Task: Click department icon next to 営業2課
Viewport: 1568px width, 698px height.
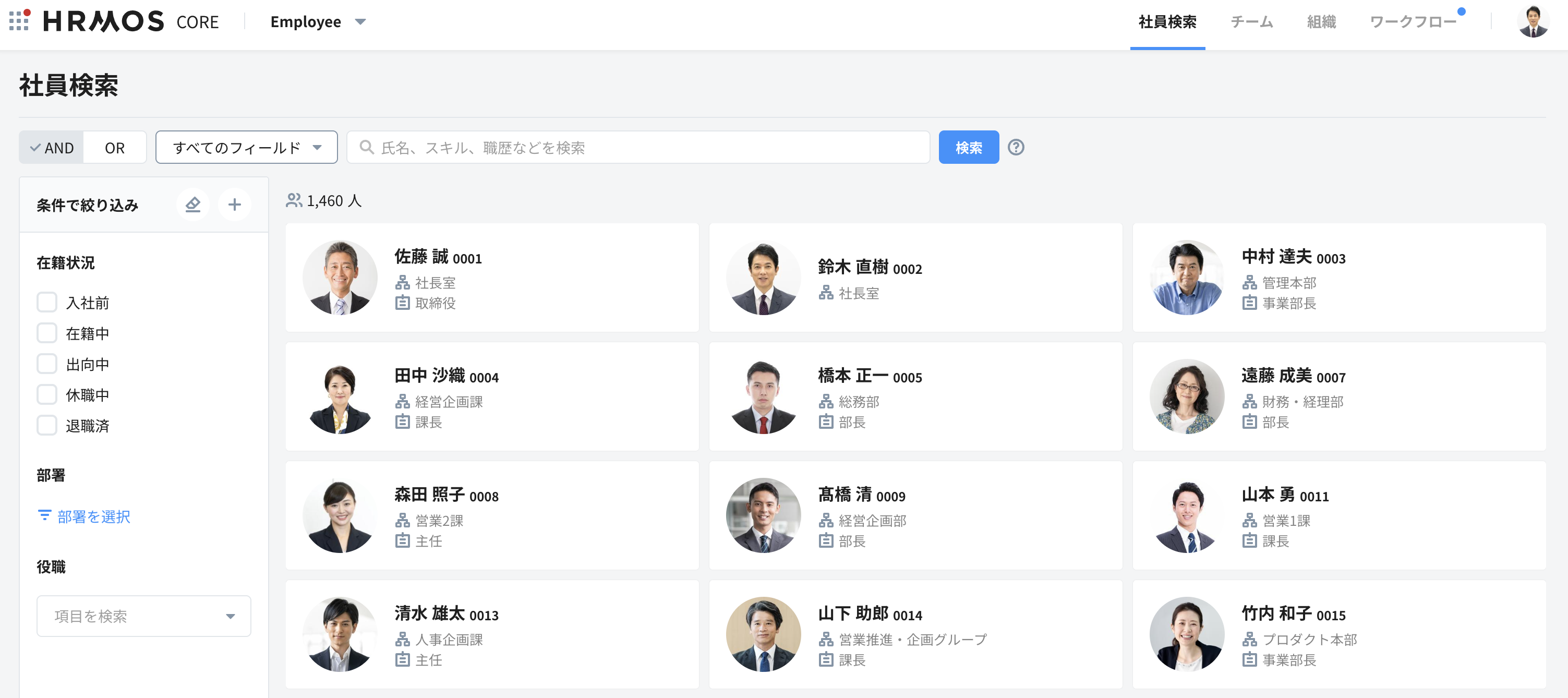Action: pos(402,520)
